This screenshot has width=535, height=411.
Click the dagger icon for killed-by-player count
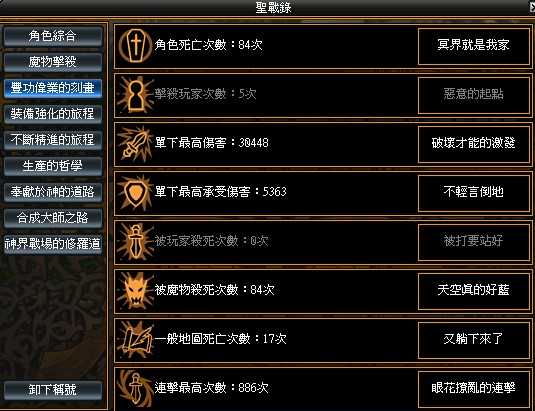click(x=135, y=242)
